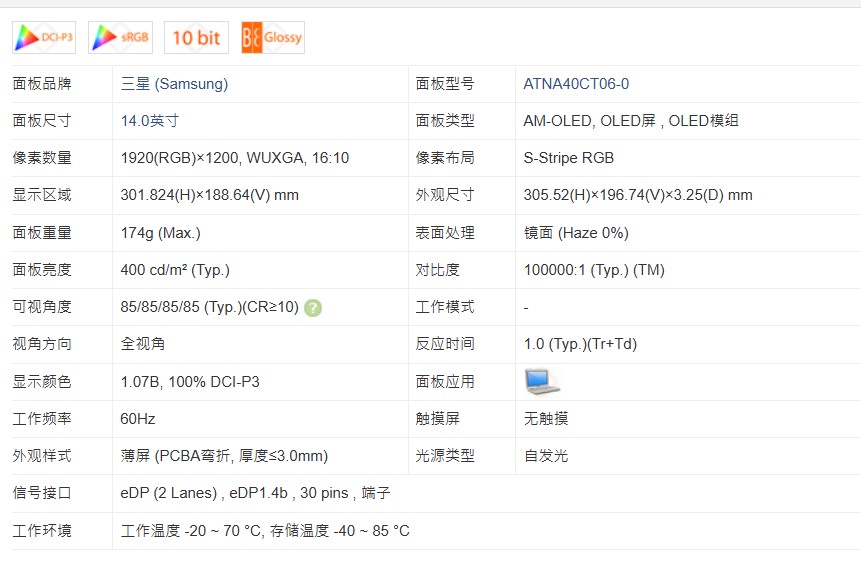Click the green question mark help icon
861x566 pixels.
point(313,307)
